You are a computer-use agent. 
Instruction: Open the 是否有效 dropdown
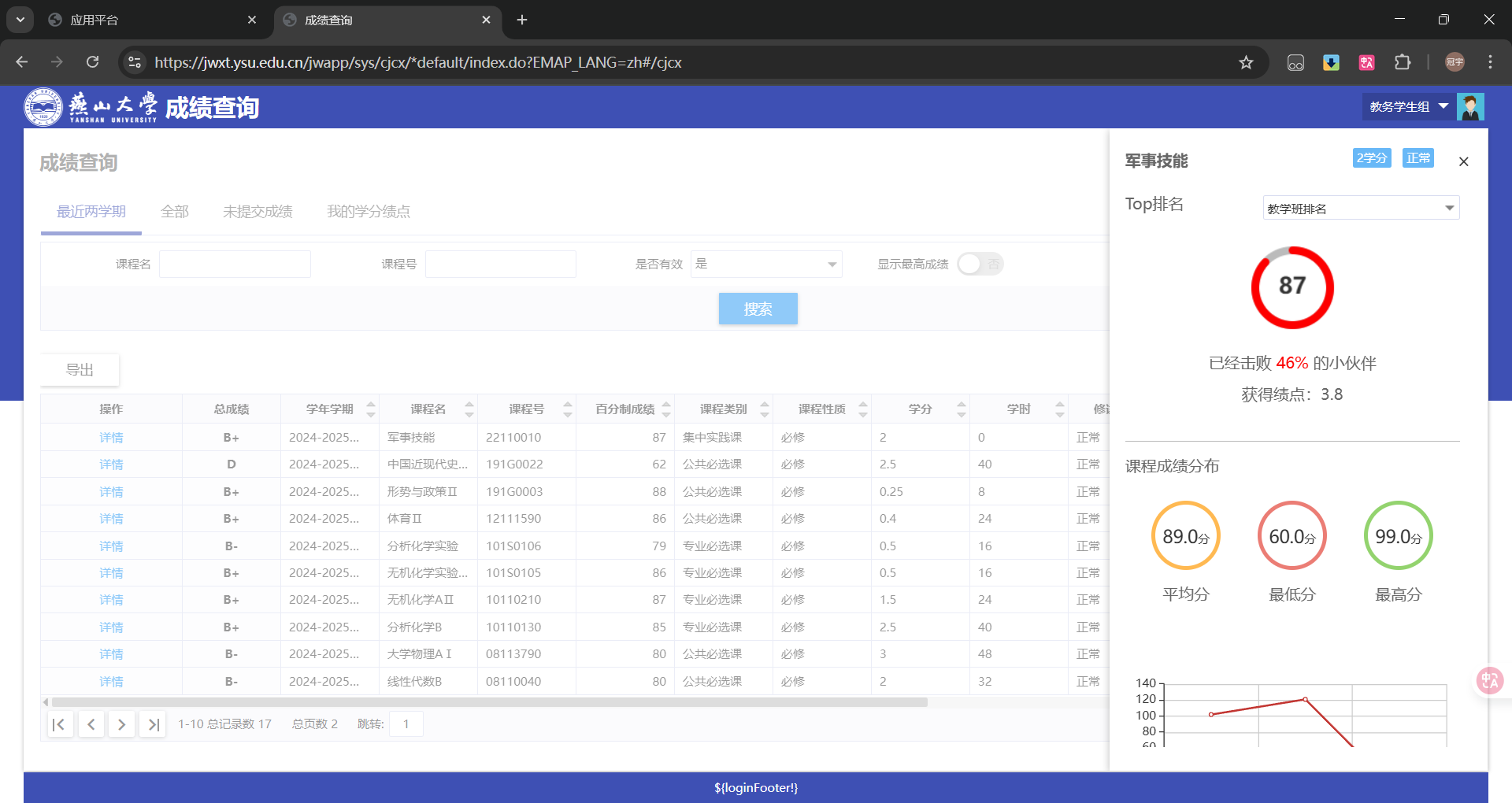765,264
